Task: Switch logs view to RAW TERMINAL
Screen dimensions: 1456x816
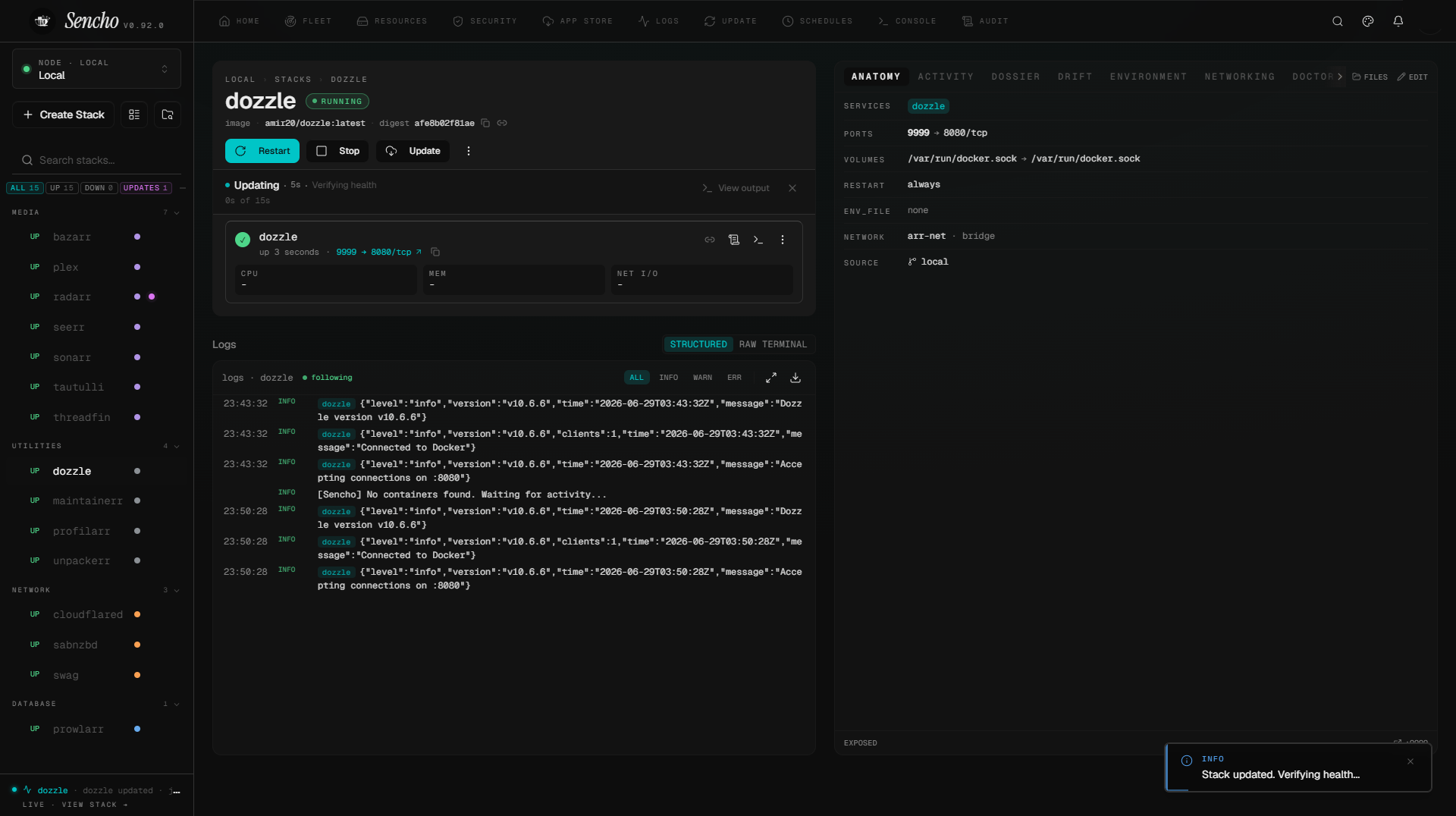Action: coord(773,344)
